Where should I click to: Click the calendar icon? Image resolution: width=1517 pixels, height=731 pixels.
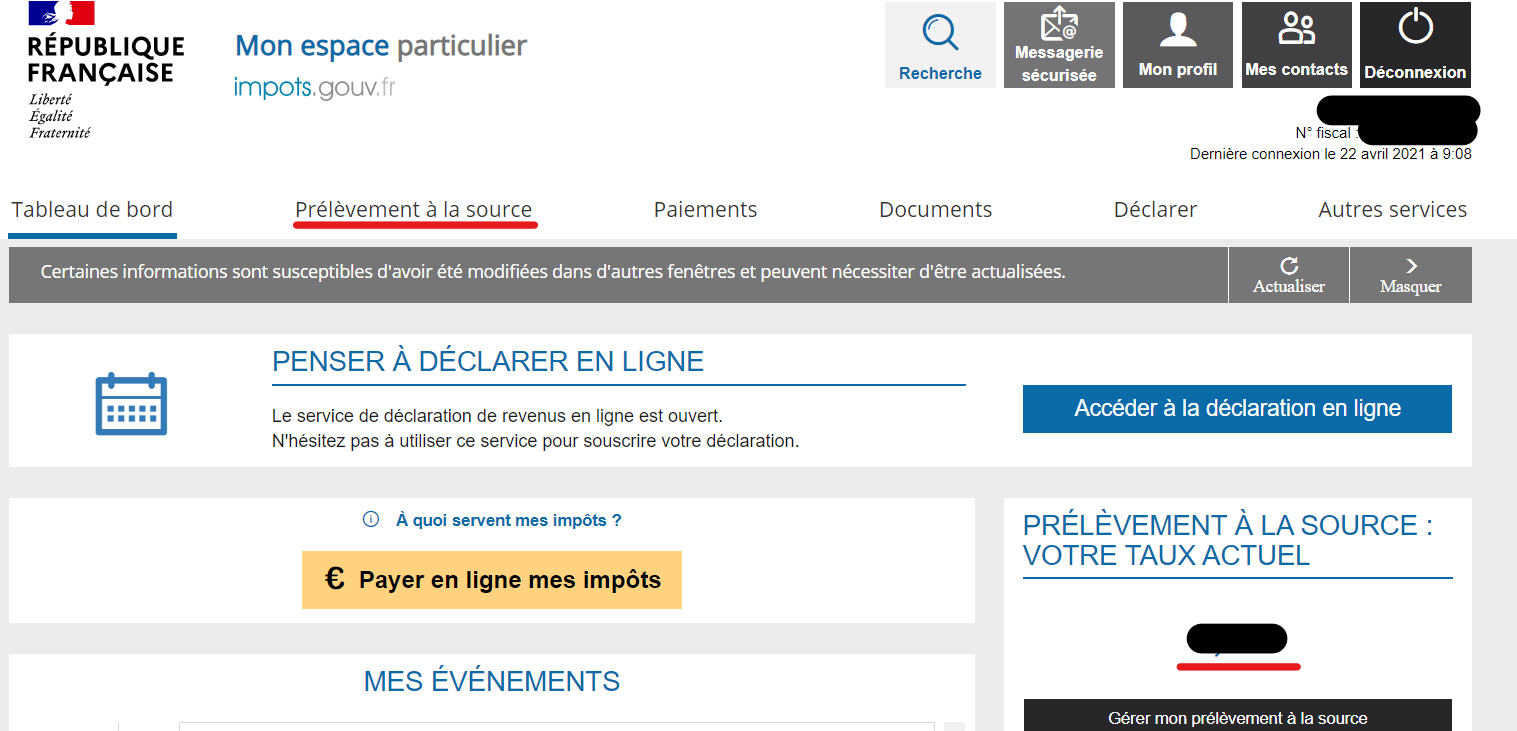(131, 403)
